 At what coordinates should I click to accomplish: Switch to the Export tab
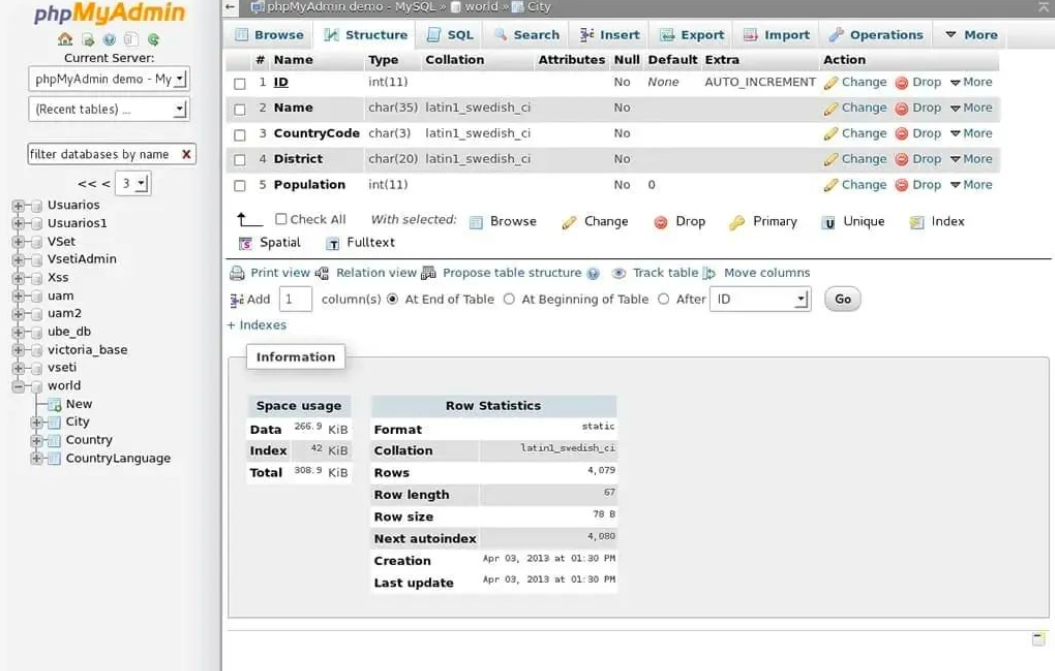692,35
